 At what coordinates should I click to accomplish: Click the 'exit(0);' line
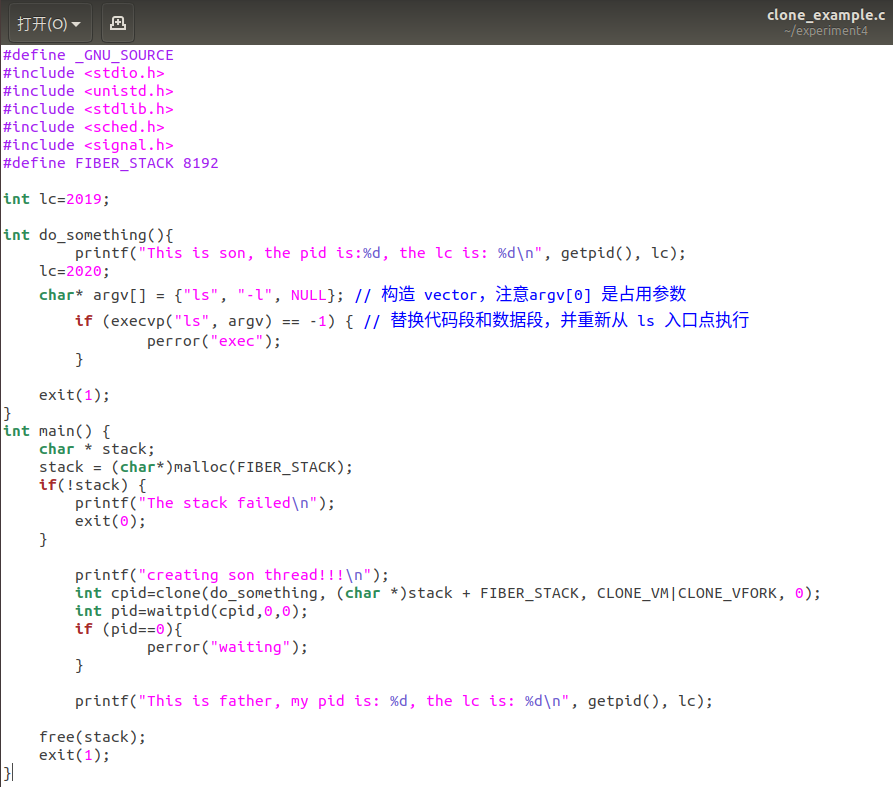point(110,521)
